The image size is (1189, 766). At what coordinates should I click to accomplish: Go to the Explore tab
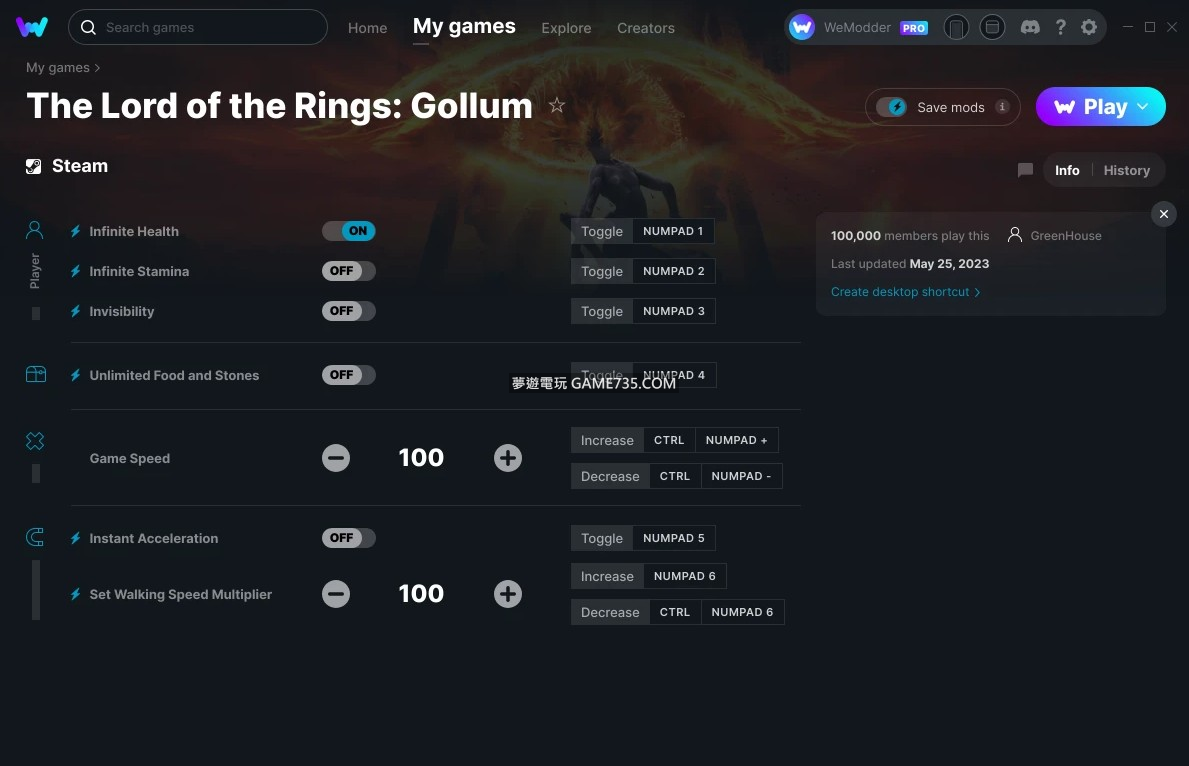tap(566, 28)
